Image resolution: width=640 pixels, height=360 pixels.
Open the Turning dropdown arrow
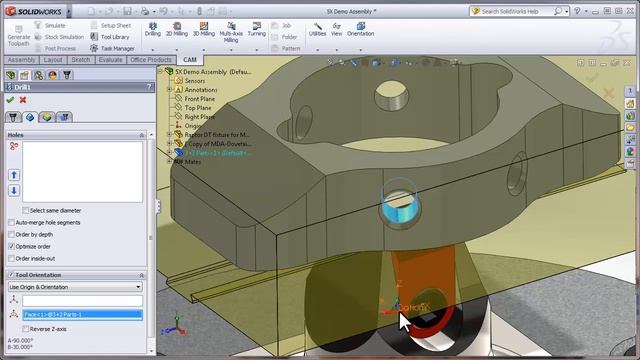pyautogui.click(x=257, y=50)
